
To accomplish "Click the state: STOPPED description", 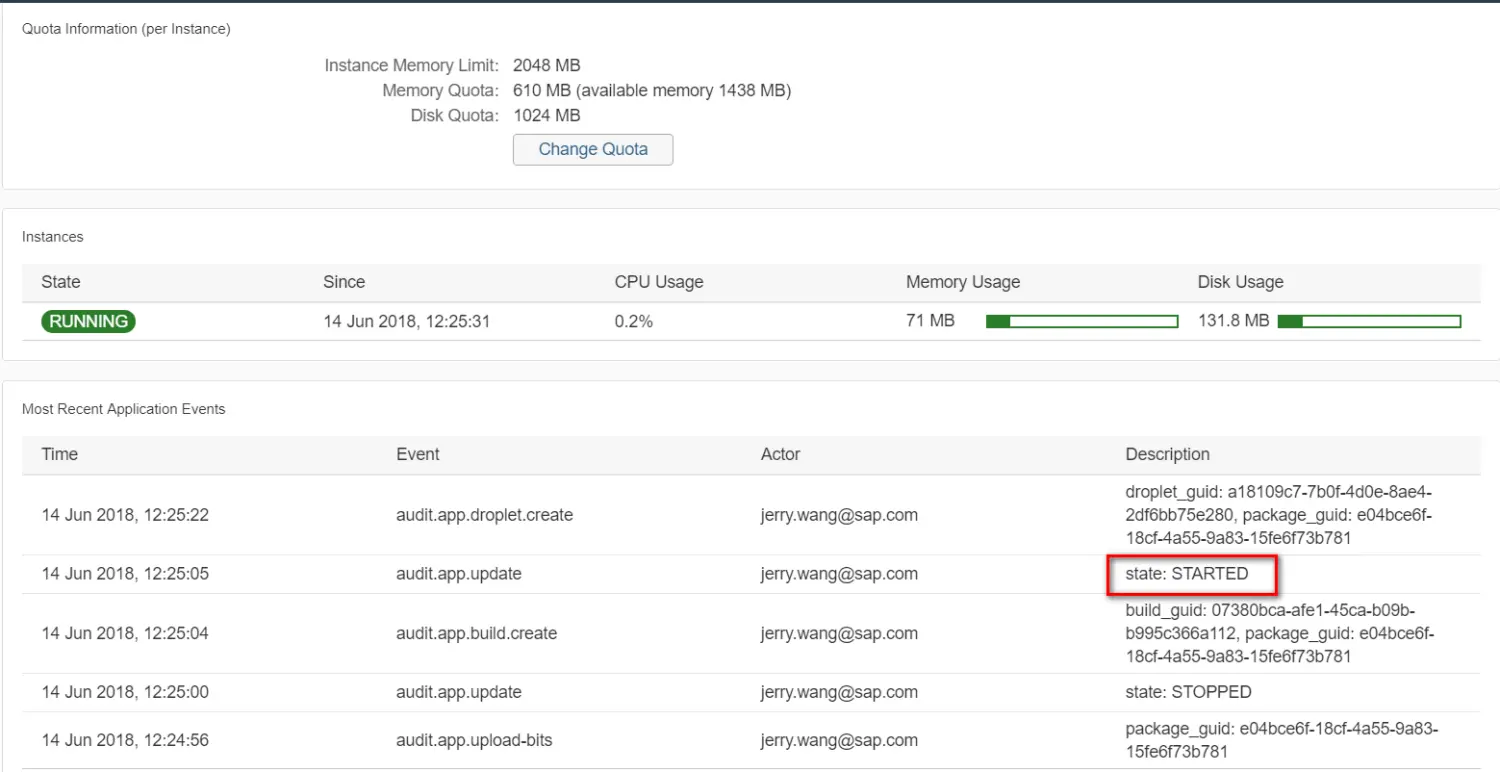I will [x=1188, y=692].
